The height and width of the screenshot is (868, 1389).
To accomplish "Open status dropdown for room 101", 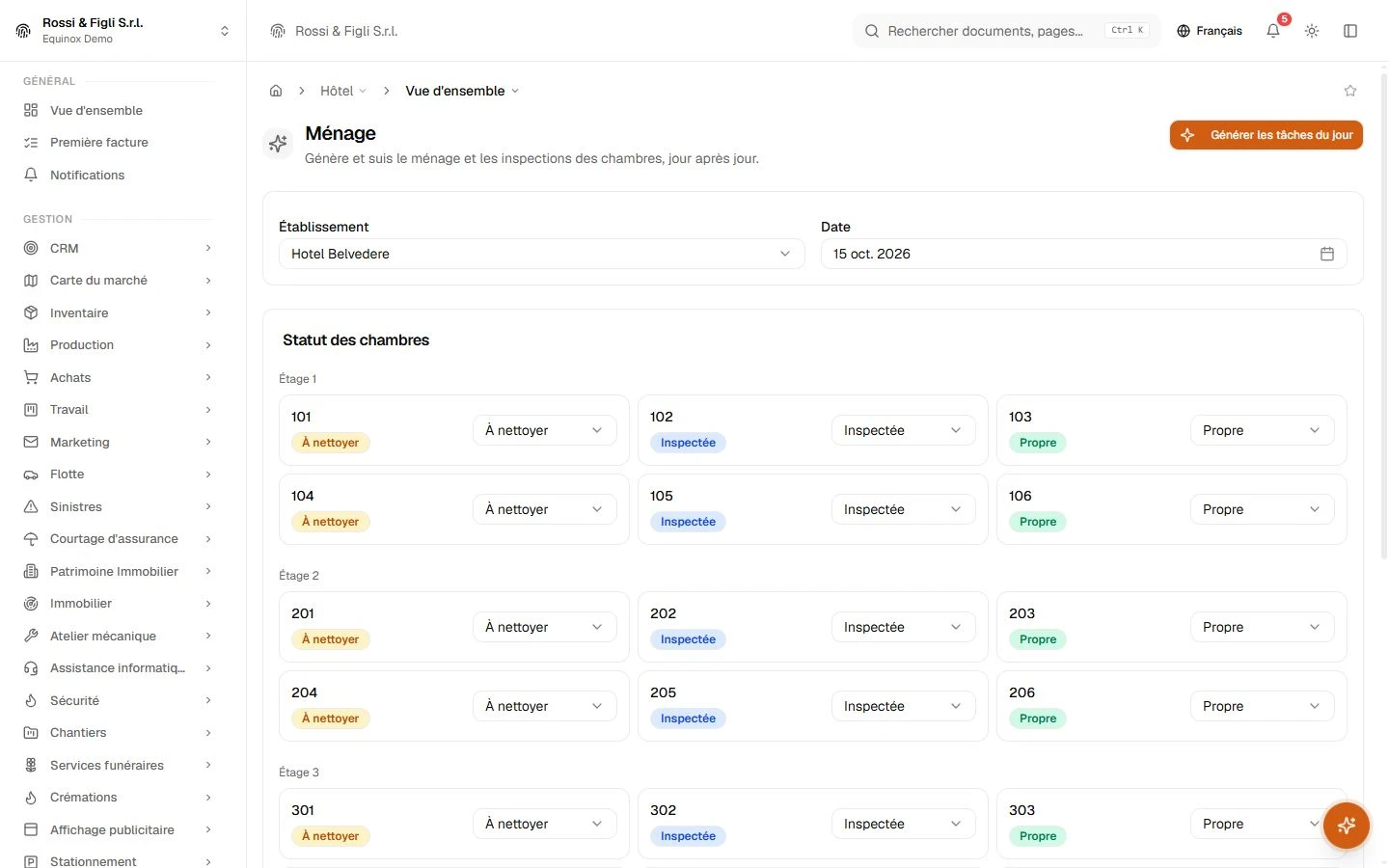I will click(544, 430).
